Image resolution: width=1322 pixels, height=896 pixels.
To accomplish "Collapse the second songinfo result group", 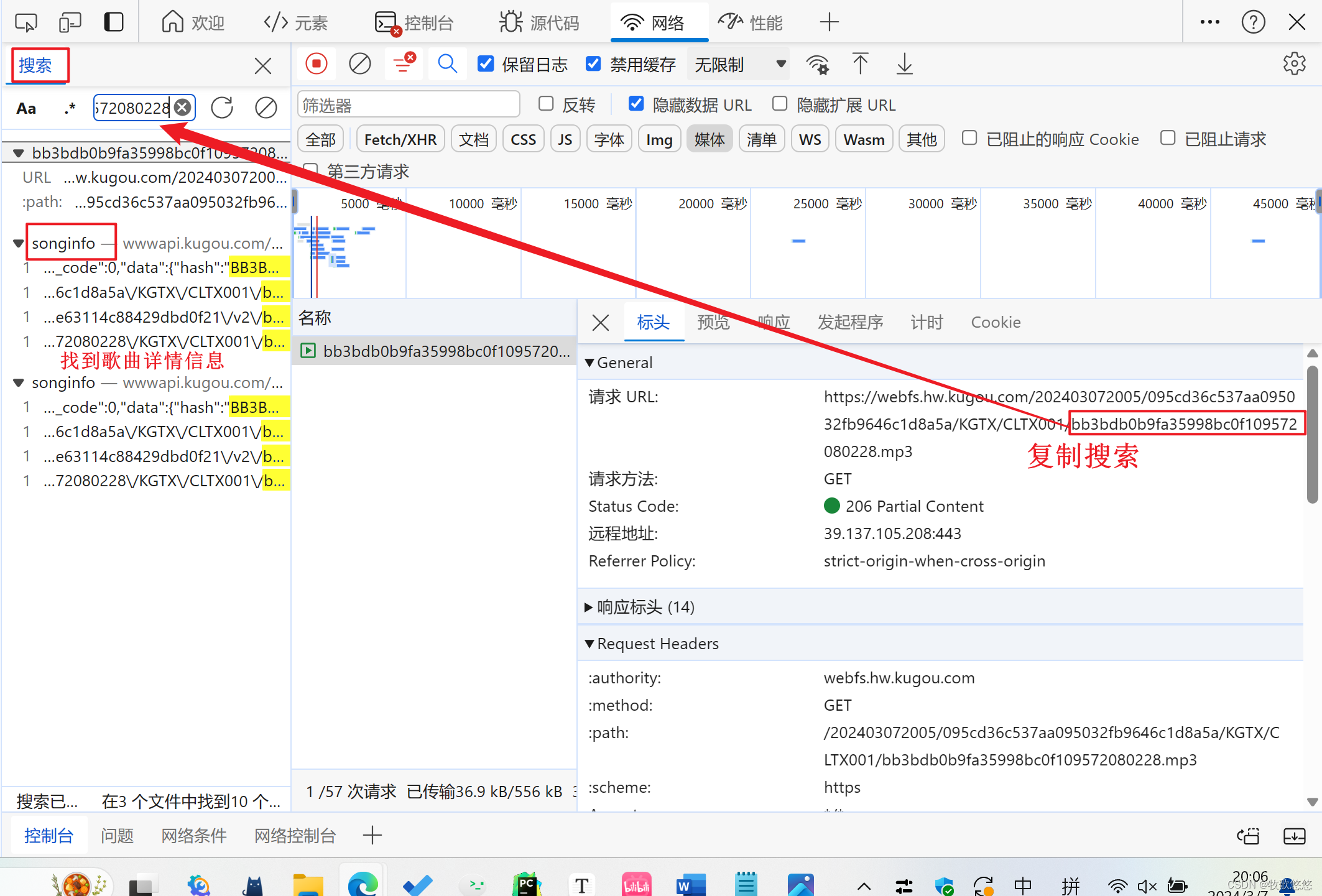I will [19, 382].
